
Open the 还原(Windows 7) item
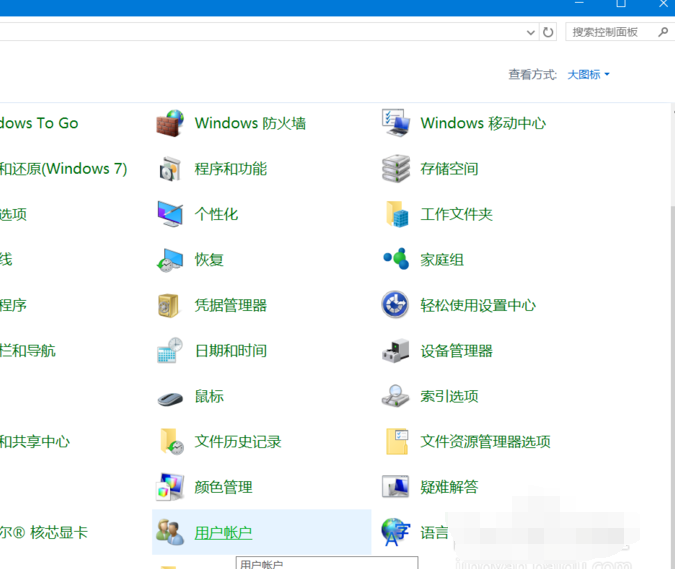point(64,169)
